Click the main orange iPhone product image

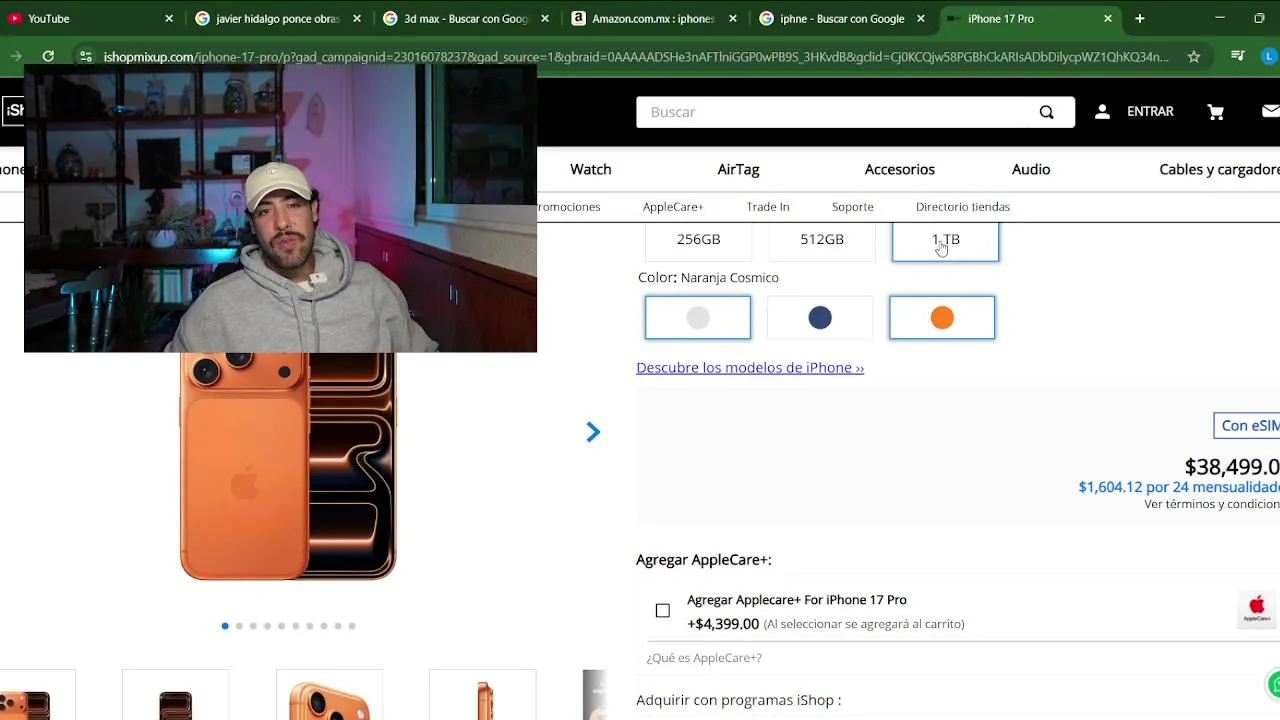pos(288,466)
